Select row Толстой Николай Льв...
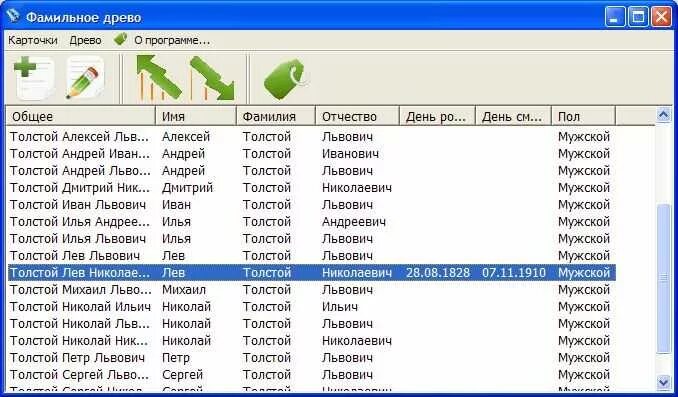The width and height of the screenshot is (678, 397). (x=311, y=324)
